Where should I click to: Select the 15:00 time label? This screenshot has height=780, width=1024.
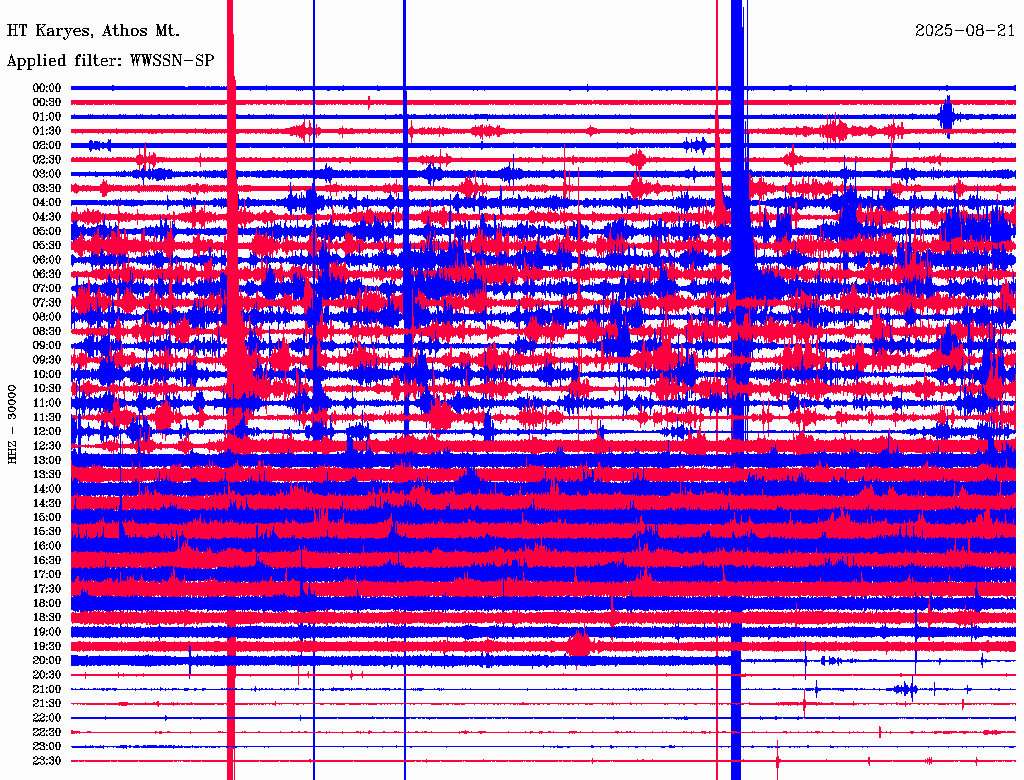(47, 517)
